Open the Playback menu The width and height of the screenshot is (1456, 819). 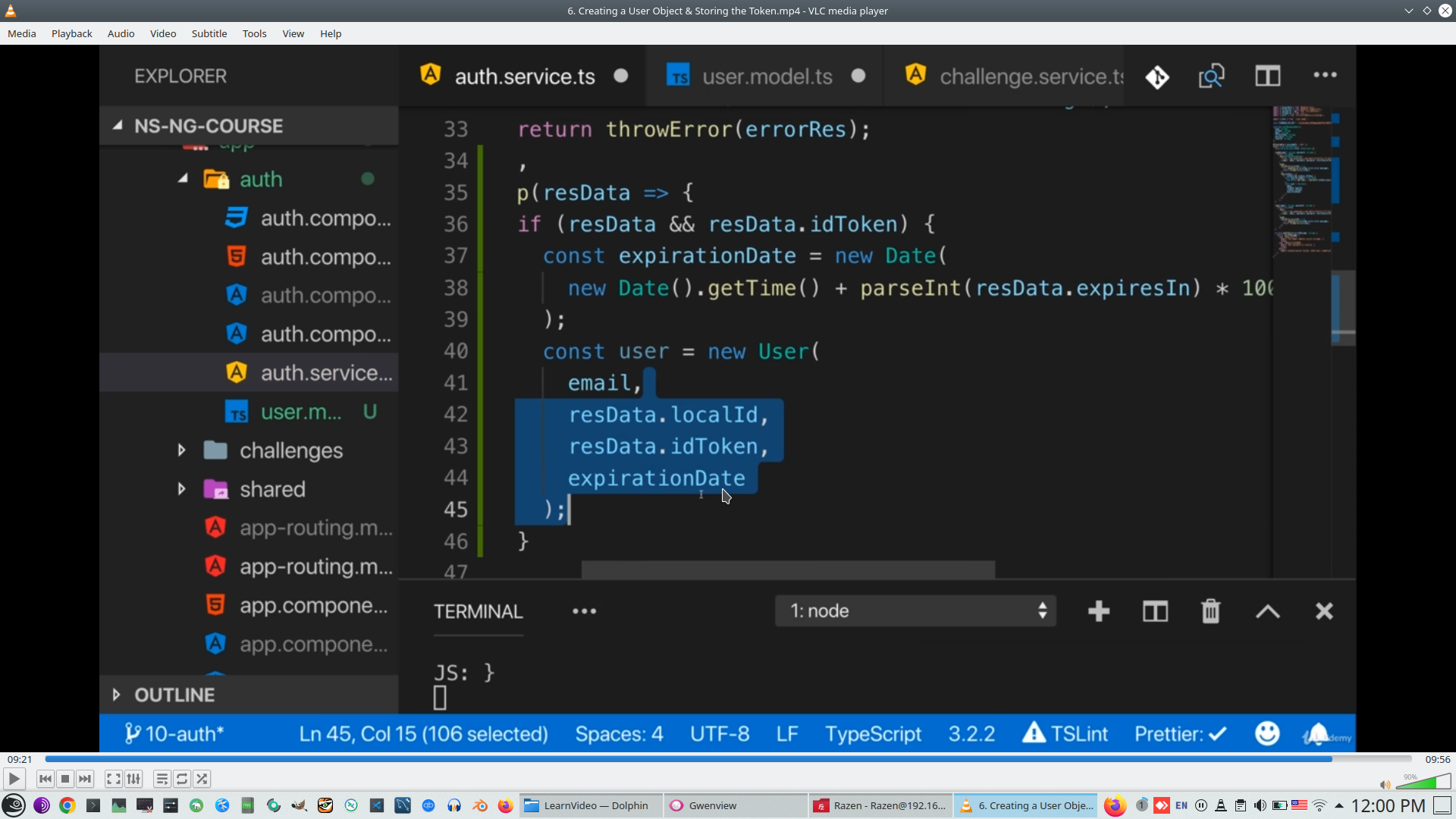(71, 33)
